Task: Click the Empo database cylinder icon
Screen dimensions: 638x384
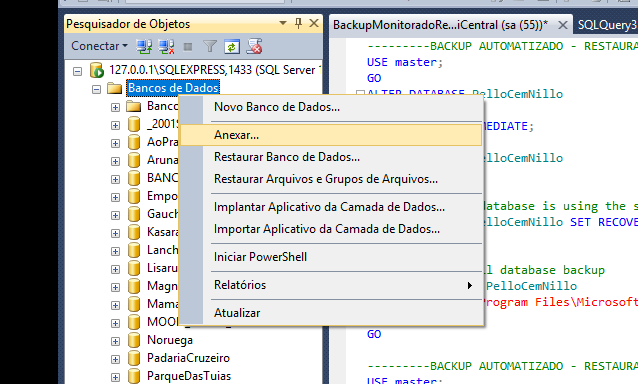Action: 134,196
